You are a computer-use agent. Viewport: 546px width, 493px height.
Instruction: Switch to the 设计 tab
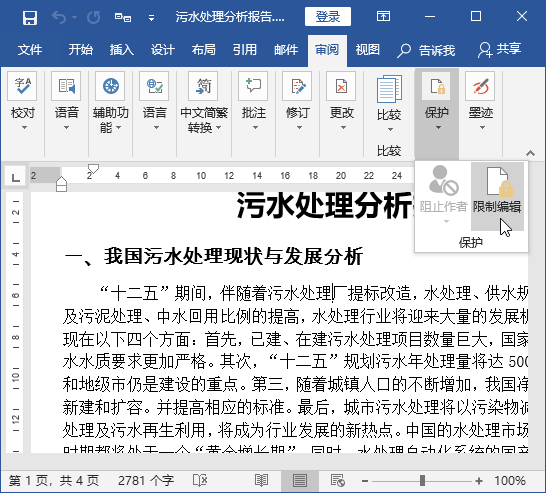163,50
